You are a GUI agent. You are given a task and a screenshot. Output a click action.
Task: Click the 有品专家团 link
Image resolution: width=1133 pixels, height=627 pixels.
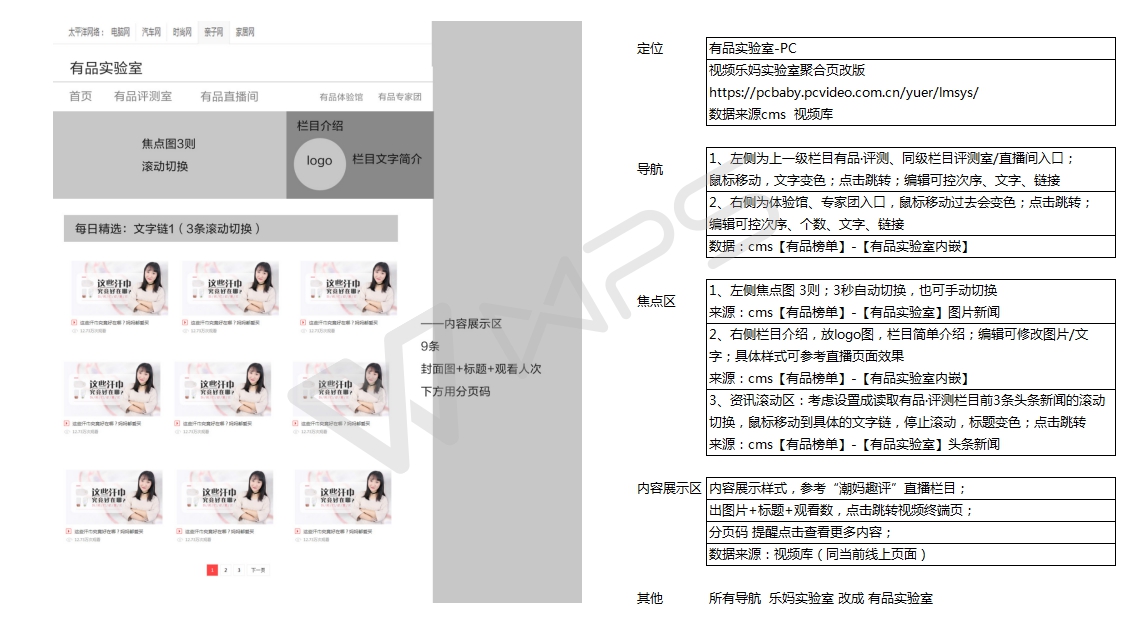coord(399,98)
